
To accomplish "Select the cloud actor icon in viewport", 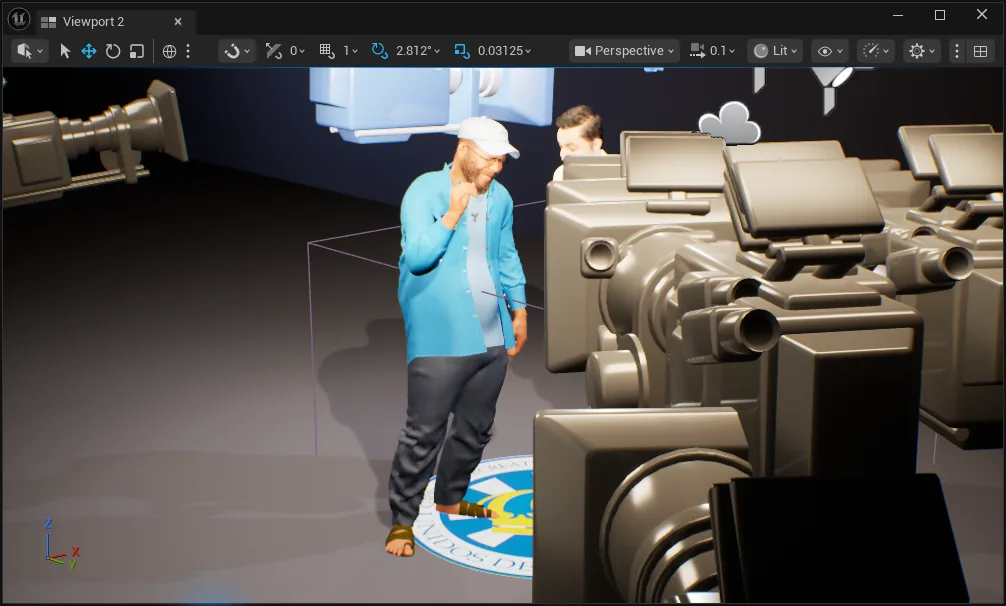I will click(x=729, y=123).
